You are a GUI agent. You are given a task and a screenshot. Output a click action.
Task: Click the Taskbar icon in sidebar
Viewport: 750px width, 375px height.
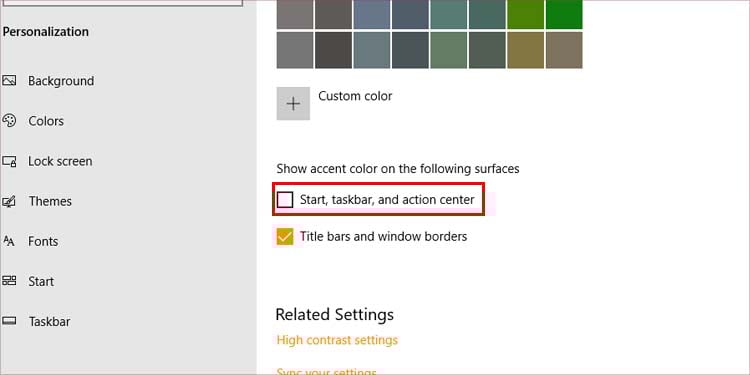point(9,321)
